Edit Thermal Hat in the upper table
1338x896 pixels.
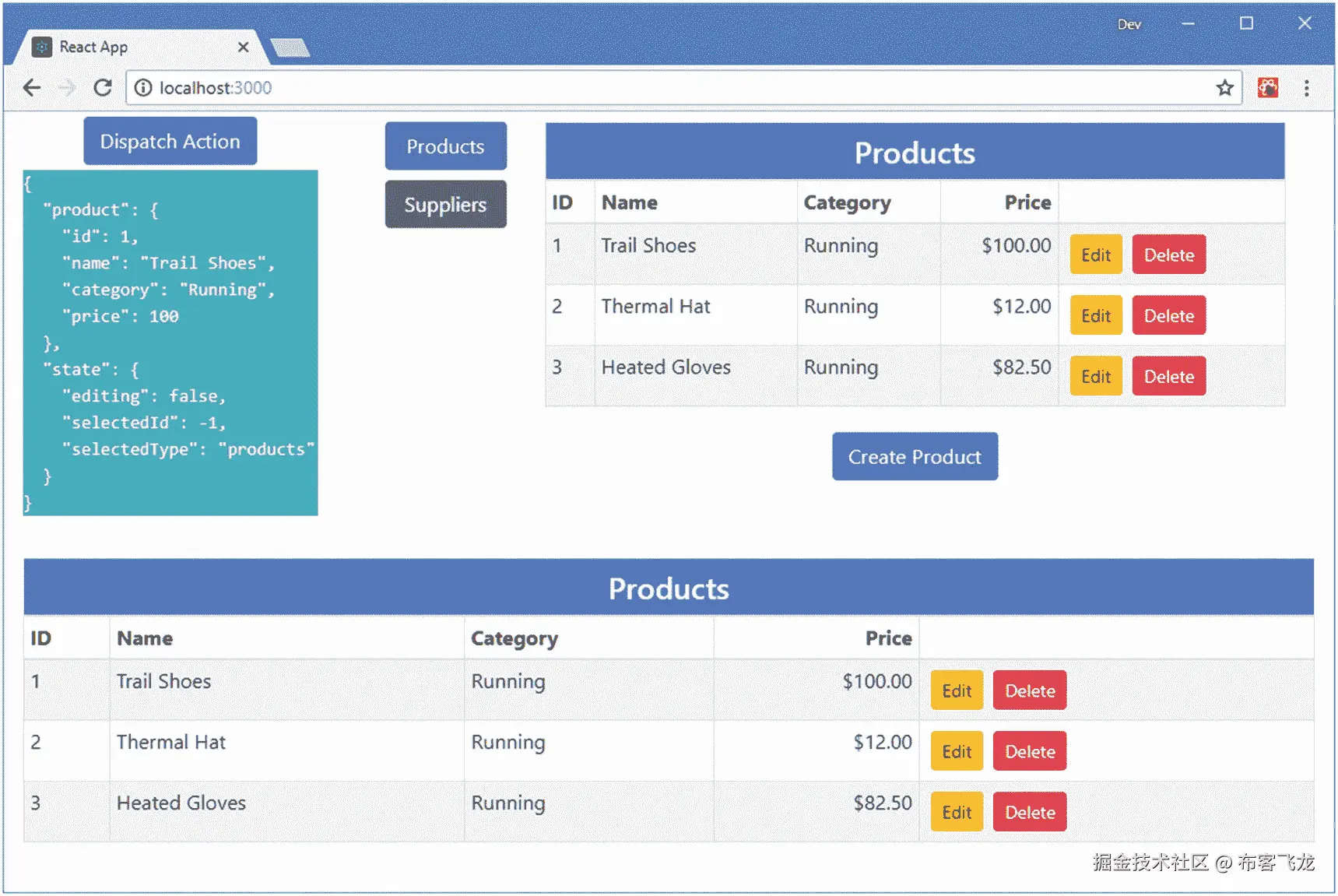click(x=1096, y=315)
